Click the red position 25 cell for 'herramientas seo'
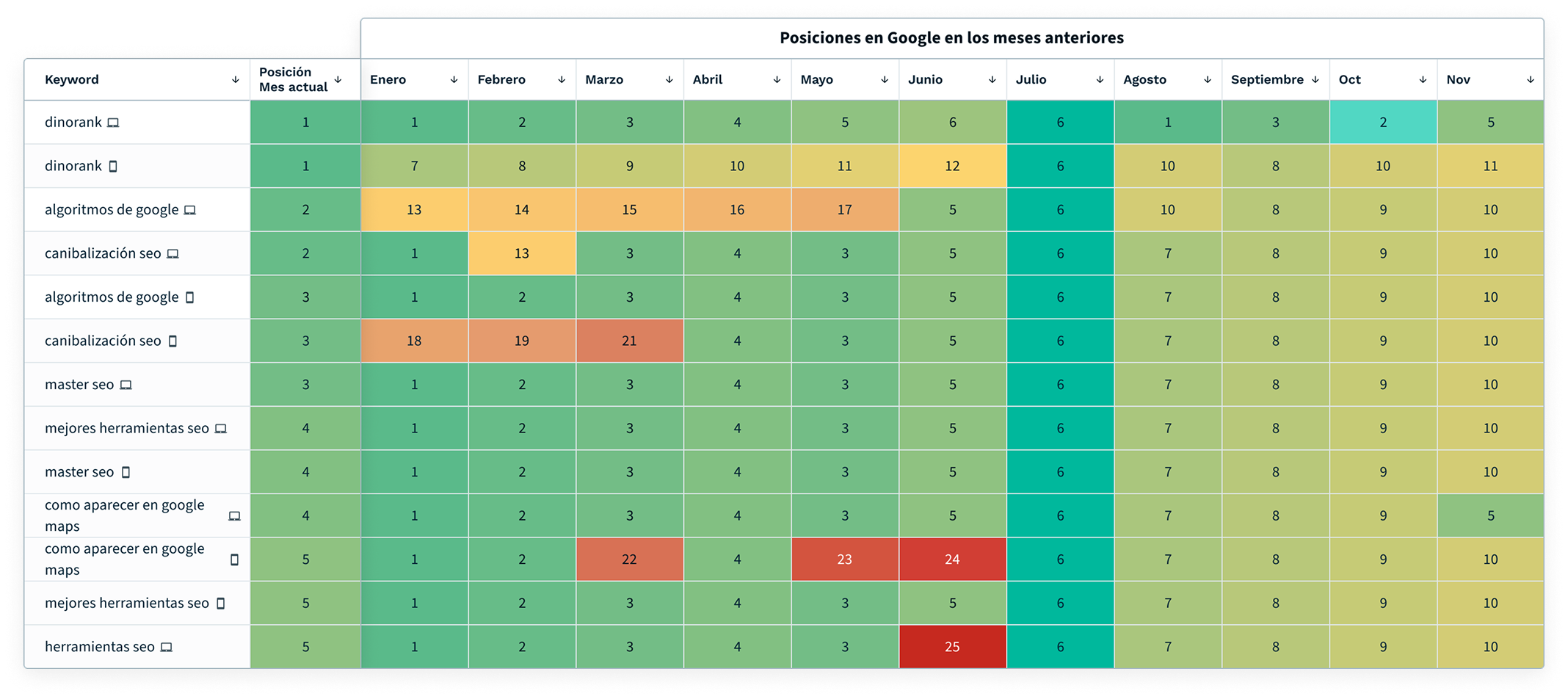The image size is (1568, 699). click(952, 647)
